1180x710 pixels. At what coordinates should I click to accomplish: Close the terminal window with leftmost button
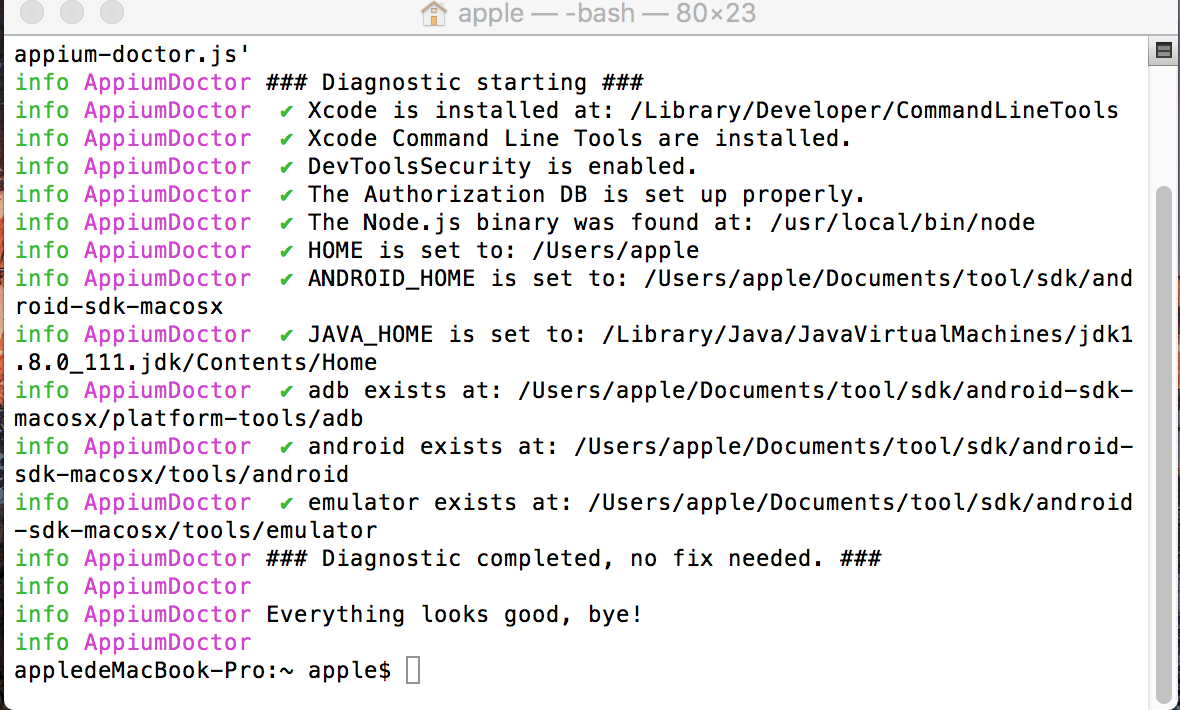pyautogui.click(x=32, y=11)
